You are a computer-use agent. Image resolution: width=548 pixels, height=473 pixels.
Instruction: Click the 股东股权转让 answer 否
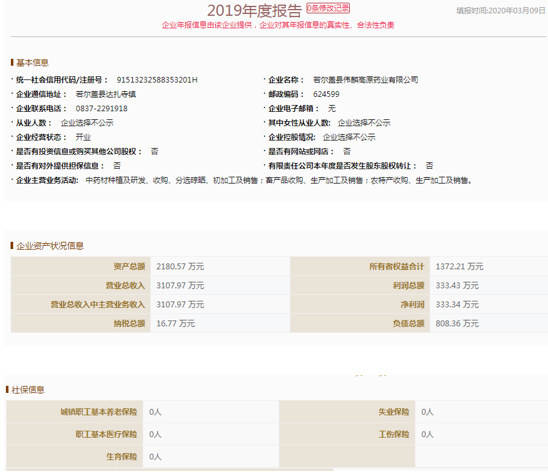pos(430,166)
